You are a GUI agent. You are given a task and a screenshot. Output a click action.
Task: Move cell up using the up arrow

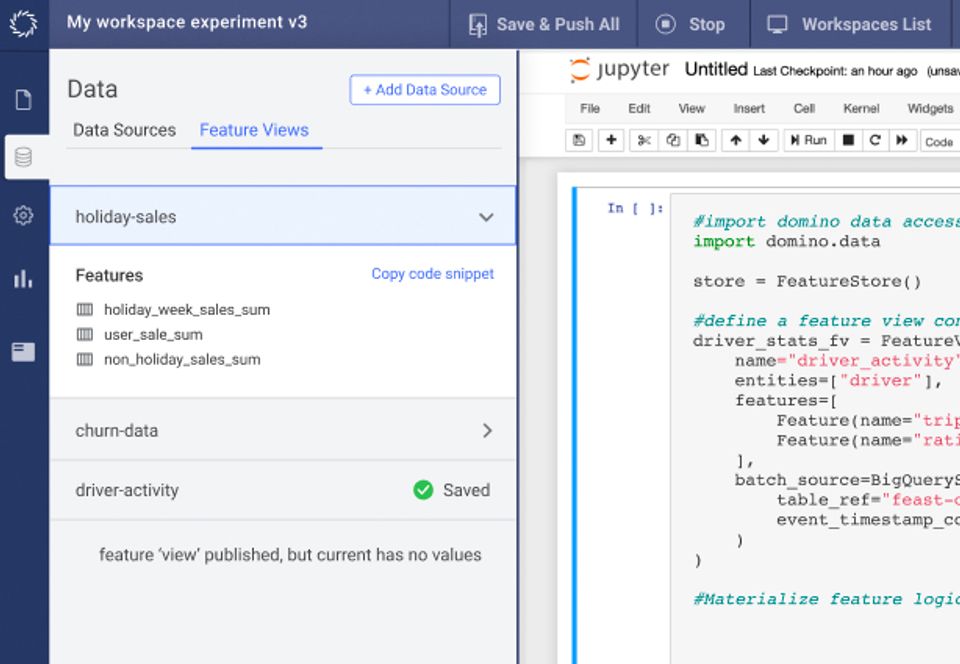(736, 140)
